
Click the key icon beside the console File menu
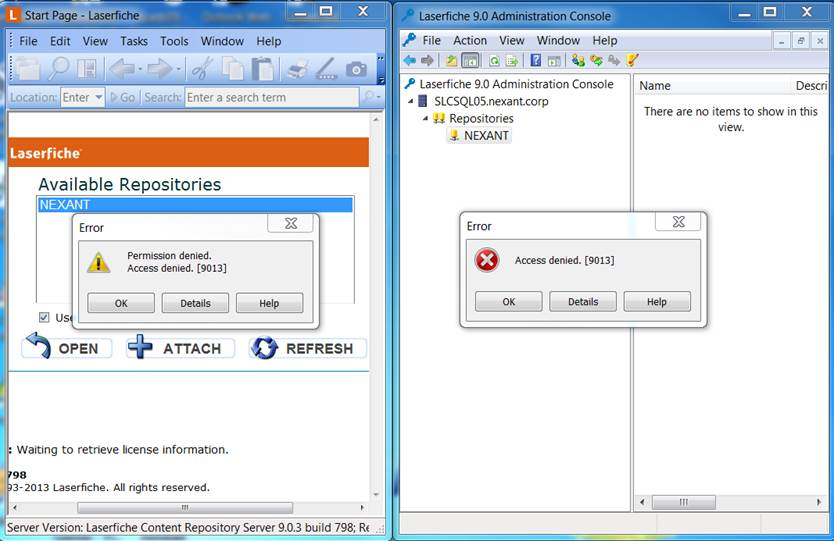coord(409,40)
